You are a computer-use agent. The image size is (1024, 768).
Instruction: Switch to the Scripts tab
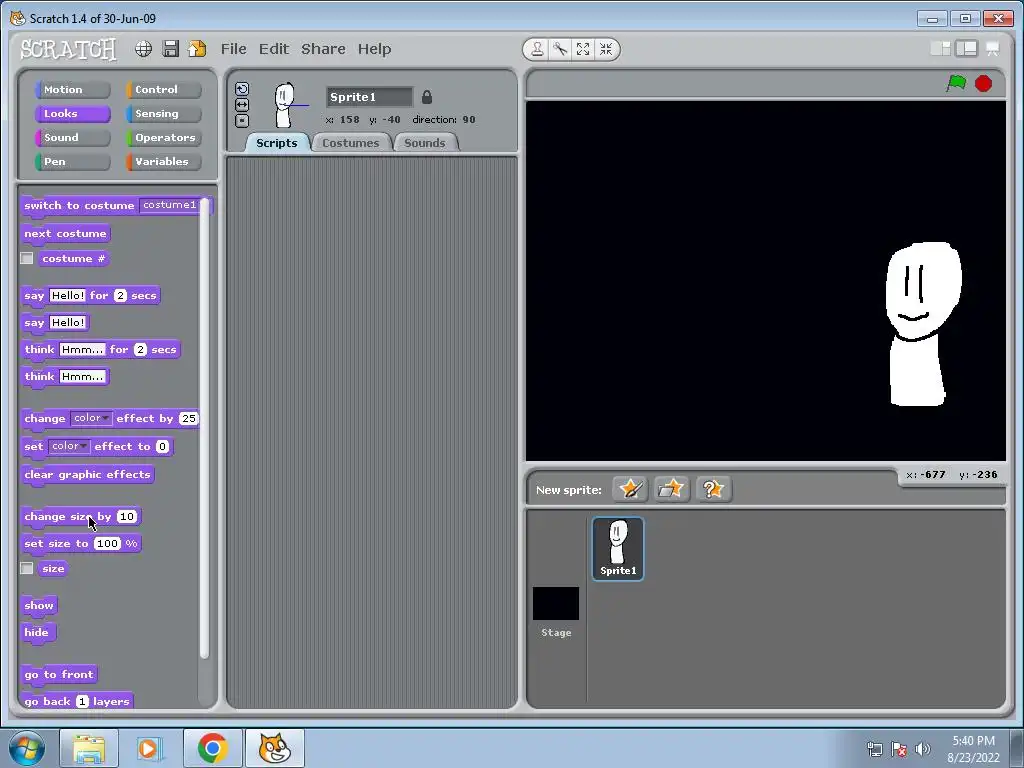(276, 143)
